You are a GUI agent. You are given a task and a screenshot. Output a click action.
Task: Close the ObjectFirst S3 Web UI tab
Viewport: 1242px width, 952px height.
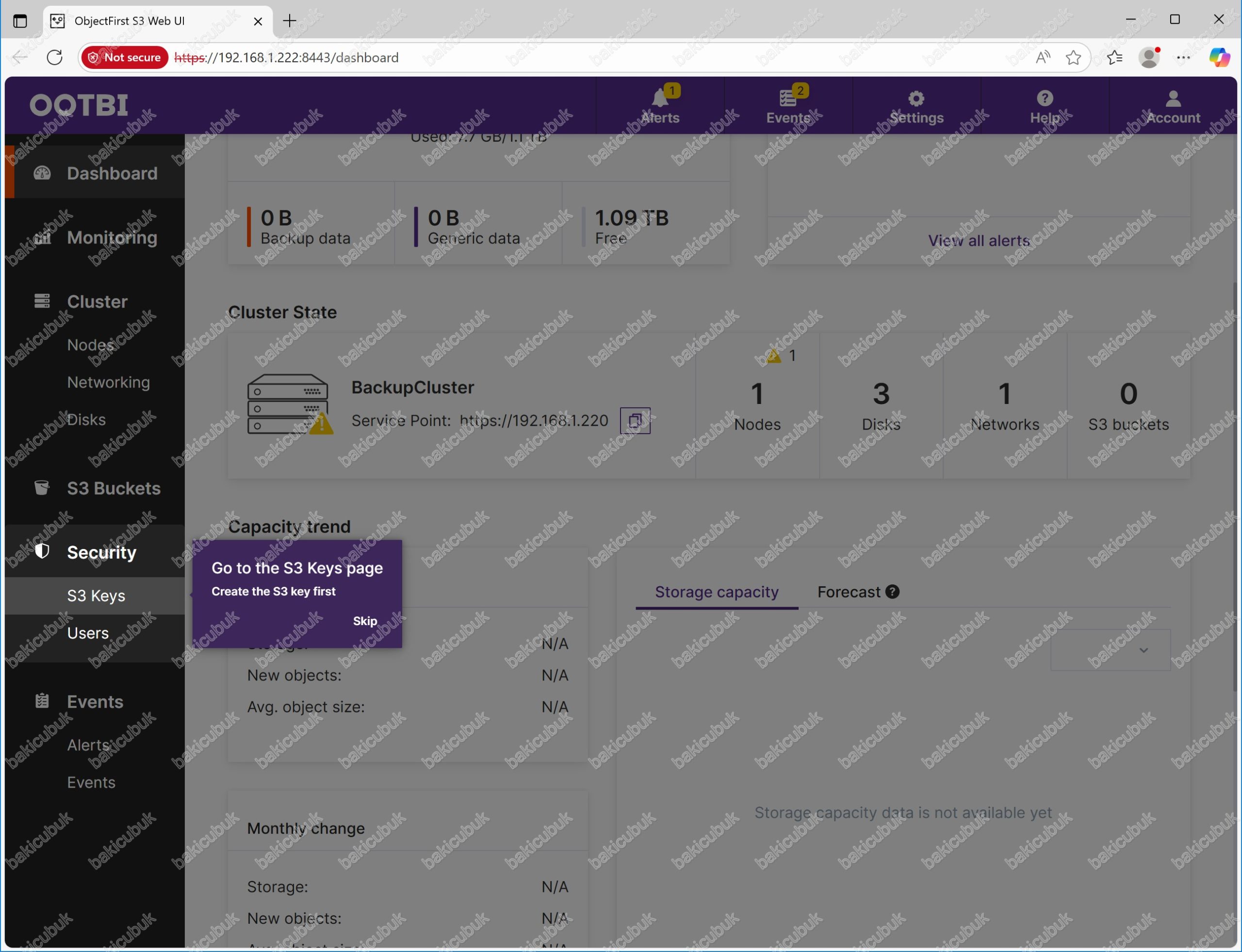pos(258,21)
